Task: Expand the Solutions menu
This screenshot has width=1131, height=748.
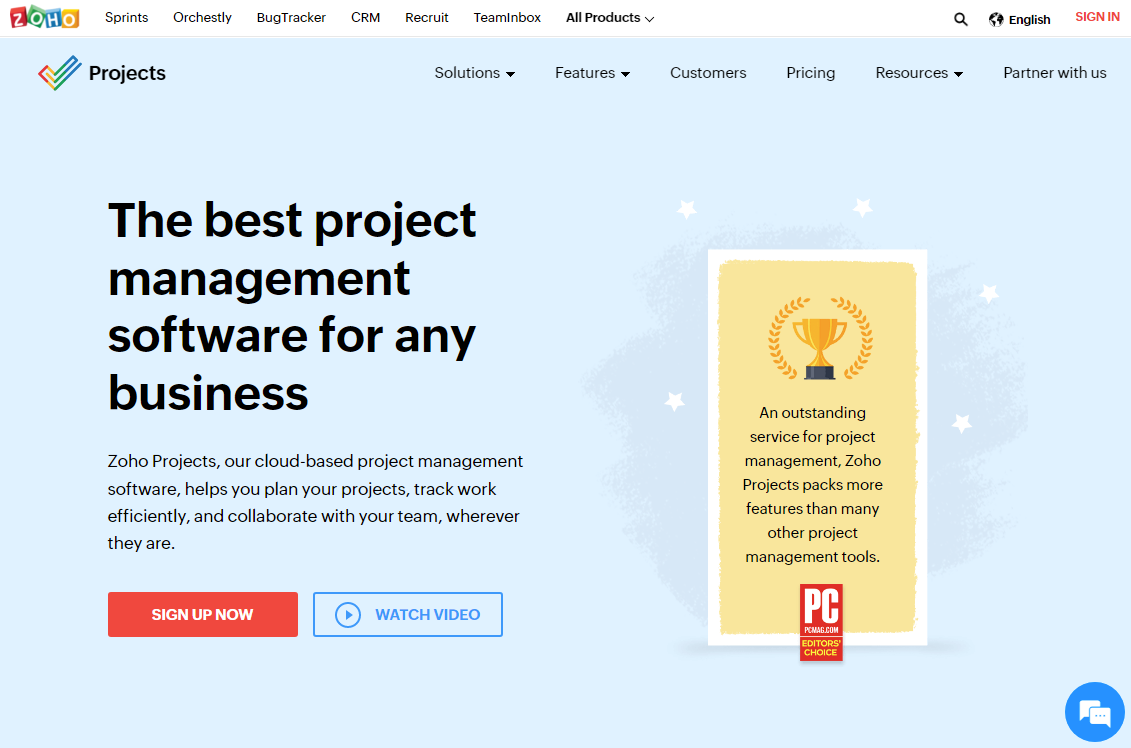Action: coord(475,73)
